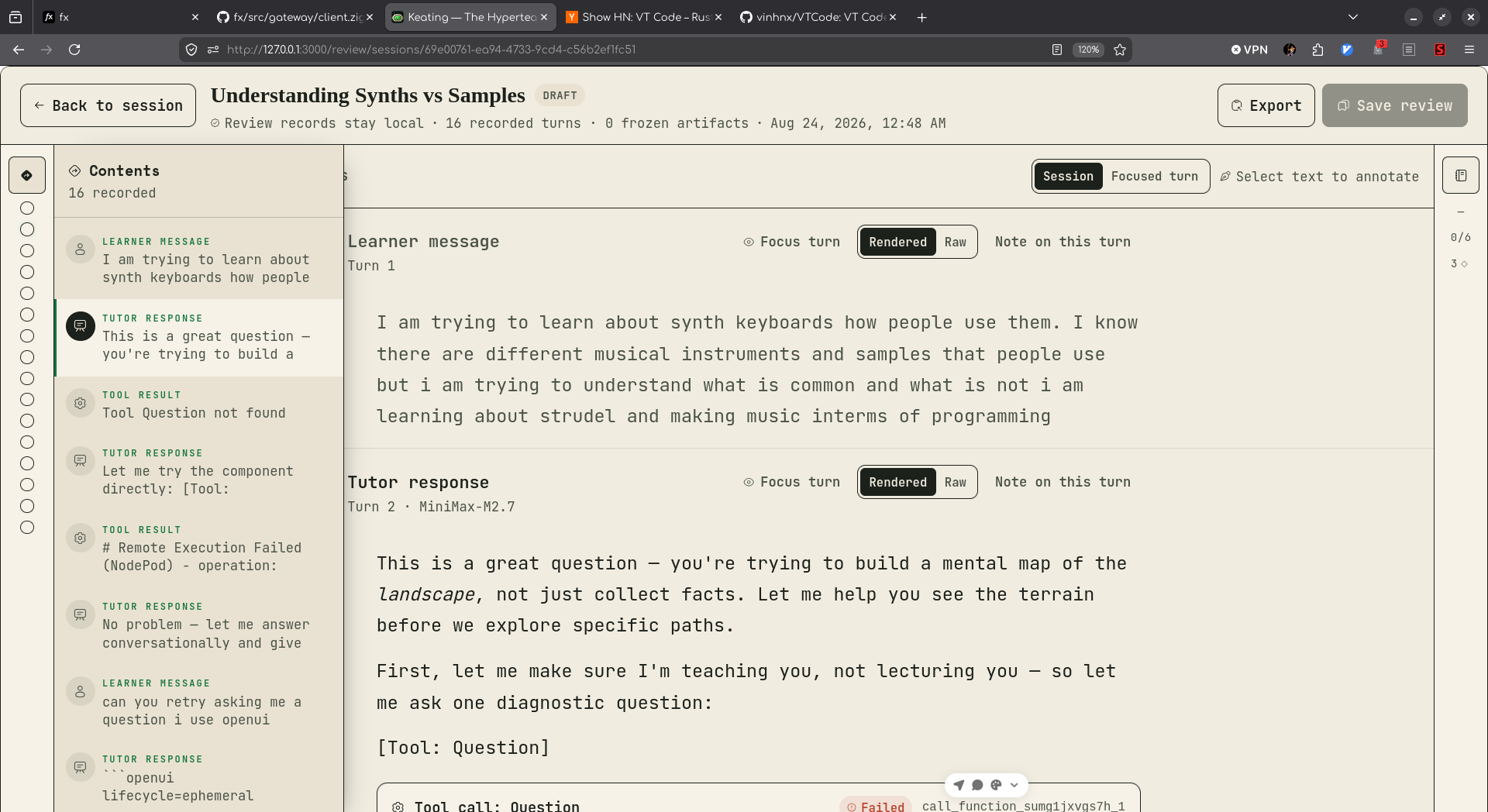Switch to vinhnx/VTCode GitHub tab
Screen dimensions: 1488x812
pos(818,17)
